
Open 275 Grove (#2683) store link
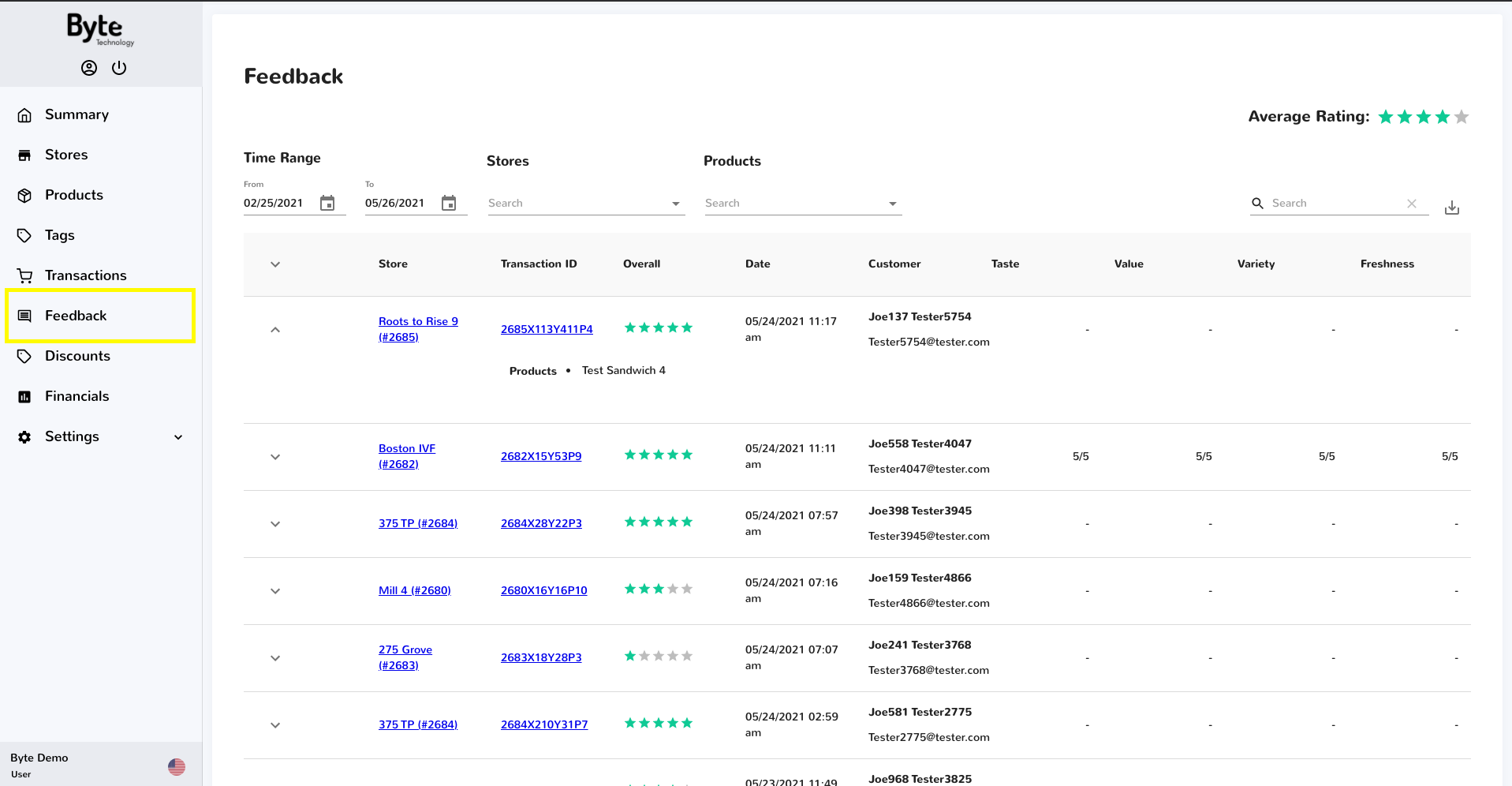point(405,657)
